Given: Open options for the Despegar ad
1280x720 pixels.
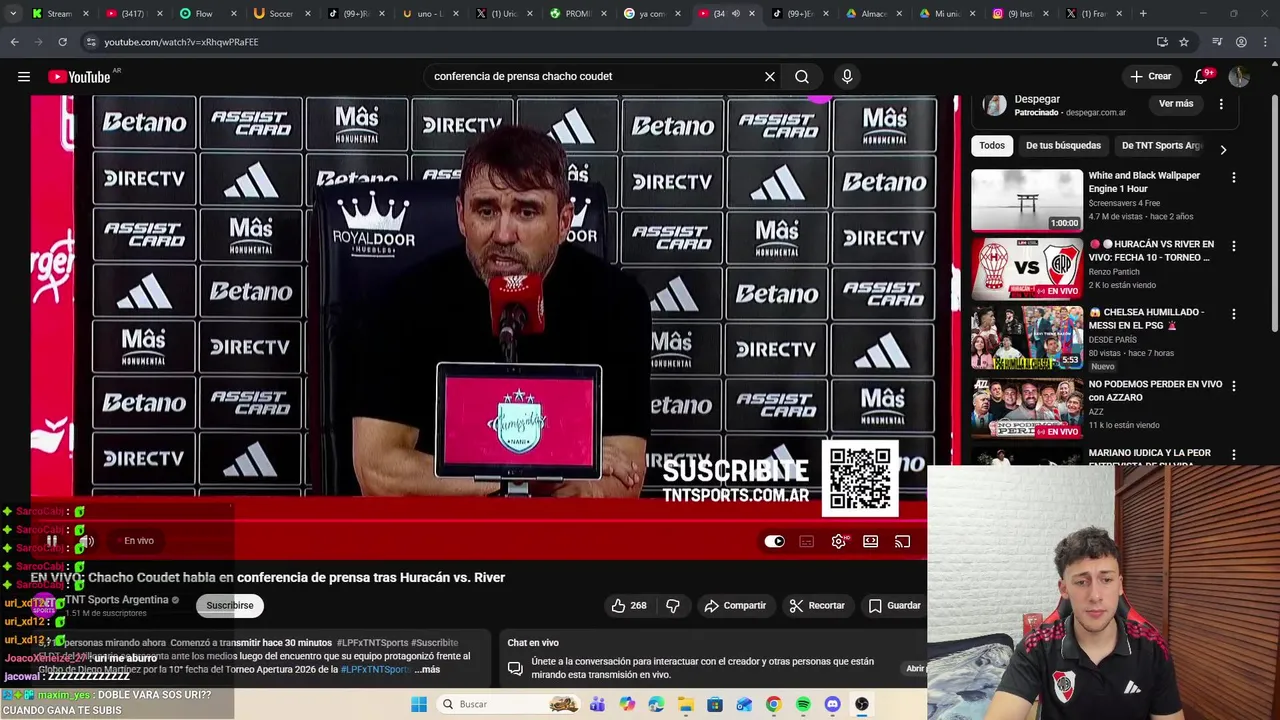Looking at the screenshot, I should [x=1221, y=104].
